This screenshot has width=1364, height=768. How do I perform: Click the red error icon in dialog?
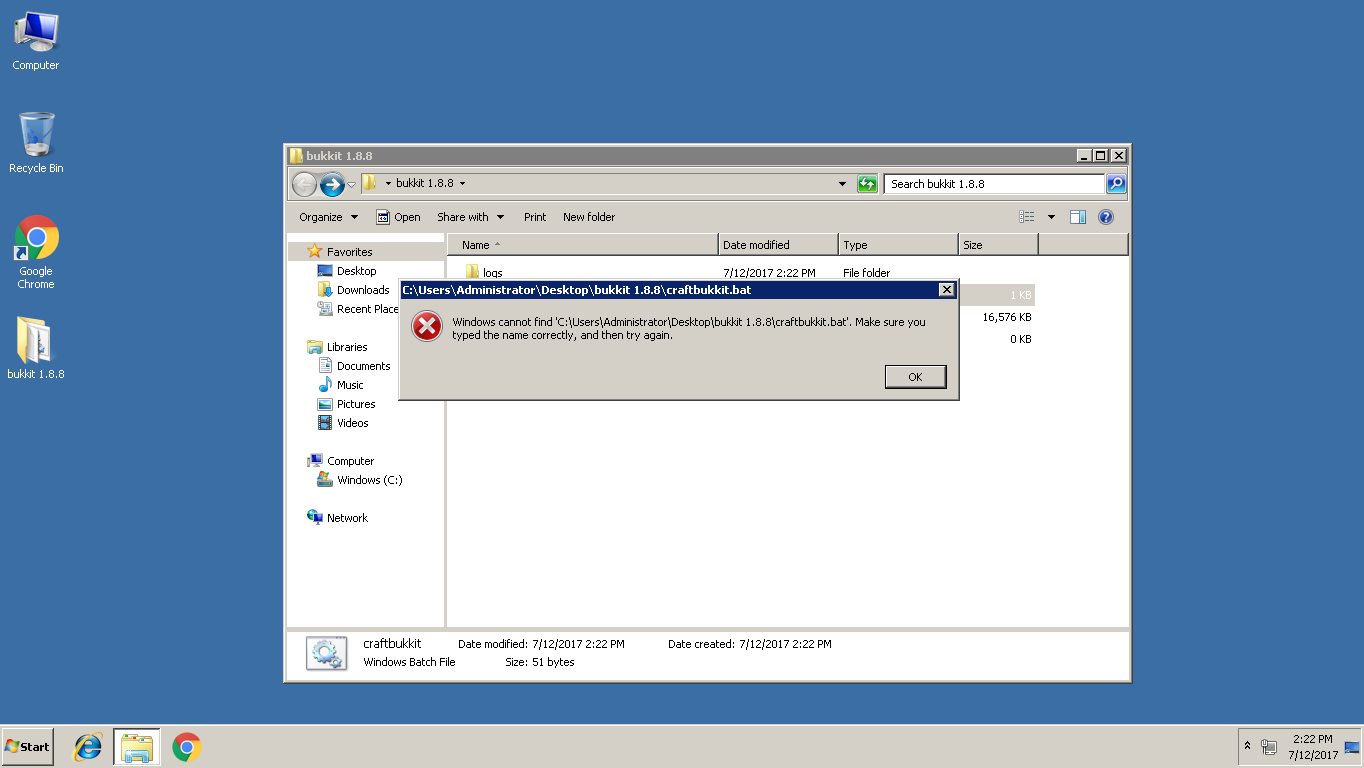[427, 326]
